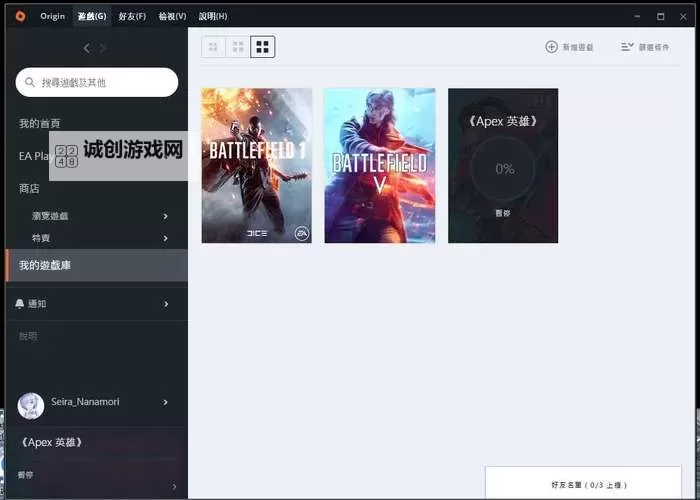
Task: Expand the Seira_Nanamori profile chevron
Action: click(x=166, y=402)
